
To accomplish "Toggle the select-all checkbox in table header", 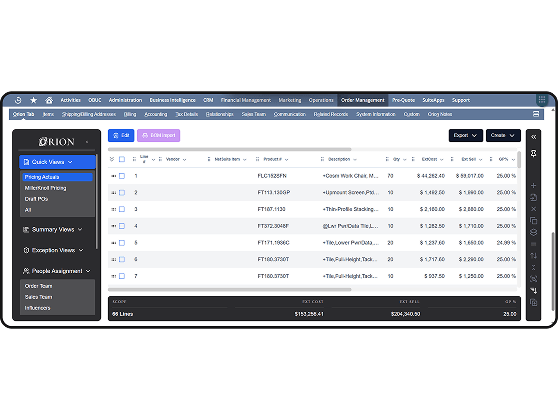I will pyautogui.click(x=122, y=159).
